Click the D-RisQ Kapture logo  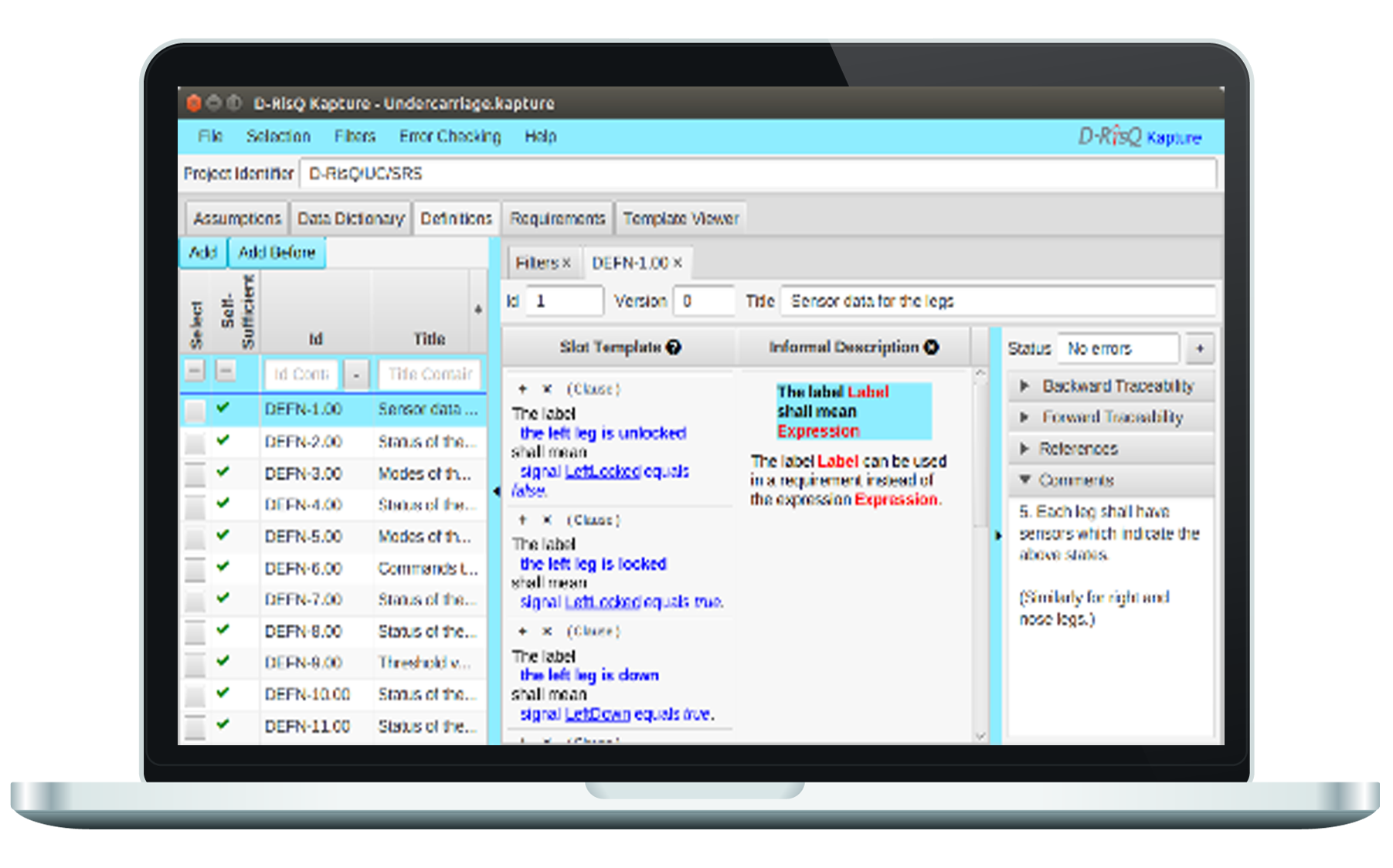coord(1140,137)
